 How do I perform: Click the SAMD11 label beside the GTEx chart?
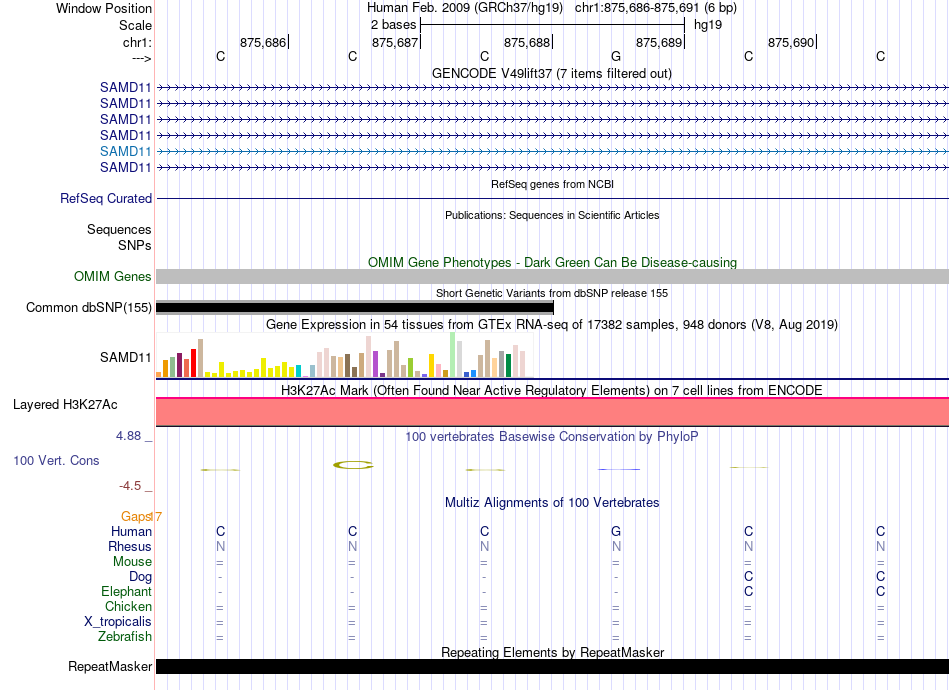point(125,357)
